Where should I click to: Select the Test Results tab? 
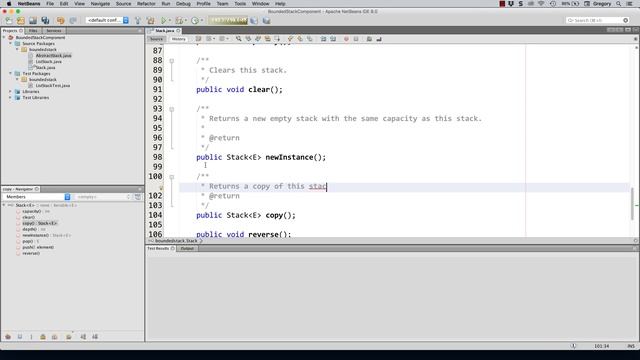coord(161,249)
